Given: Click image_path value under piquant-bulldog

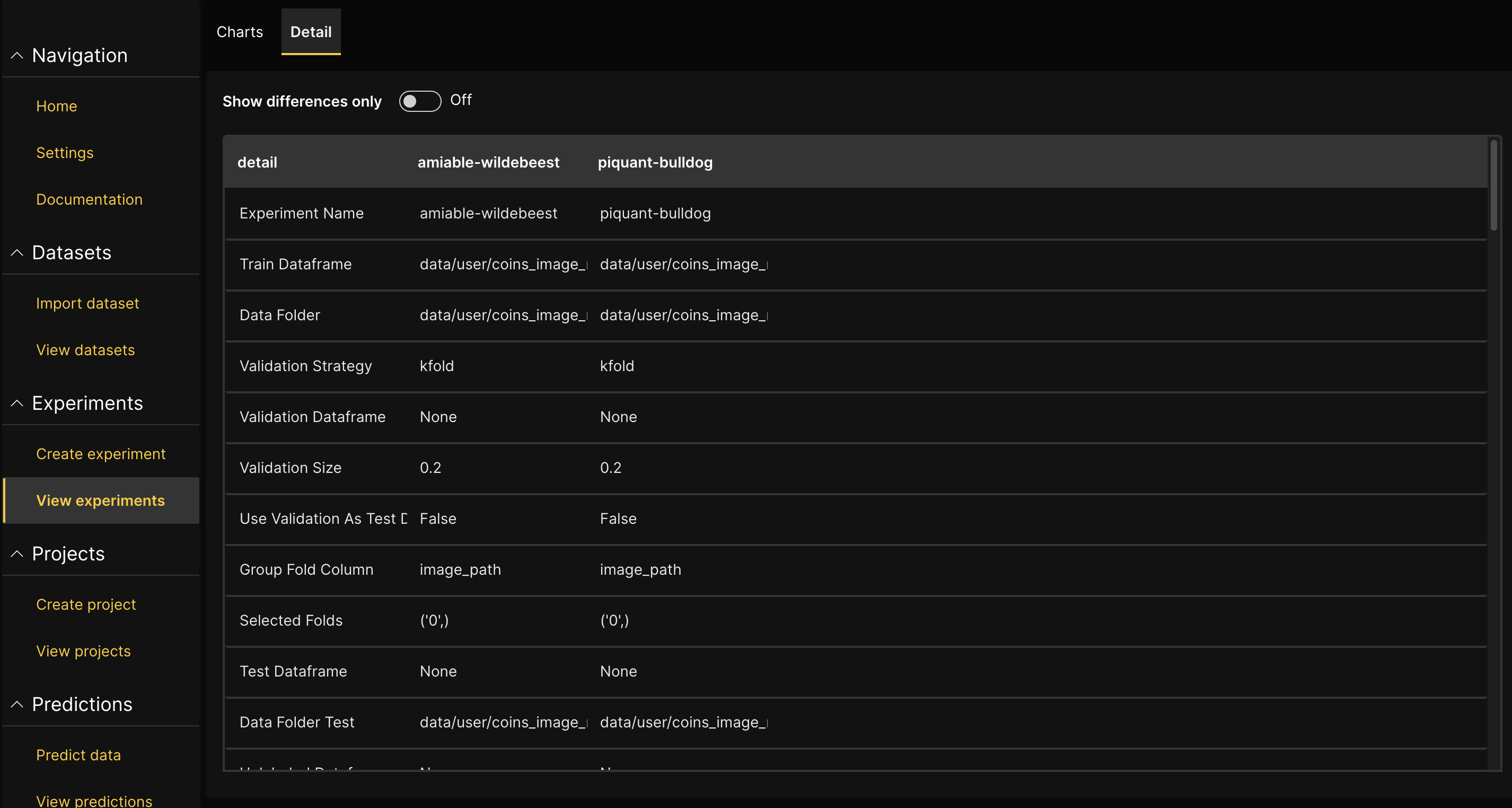Looking at the screenshot, I should tap(640, 570).
